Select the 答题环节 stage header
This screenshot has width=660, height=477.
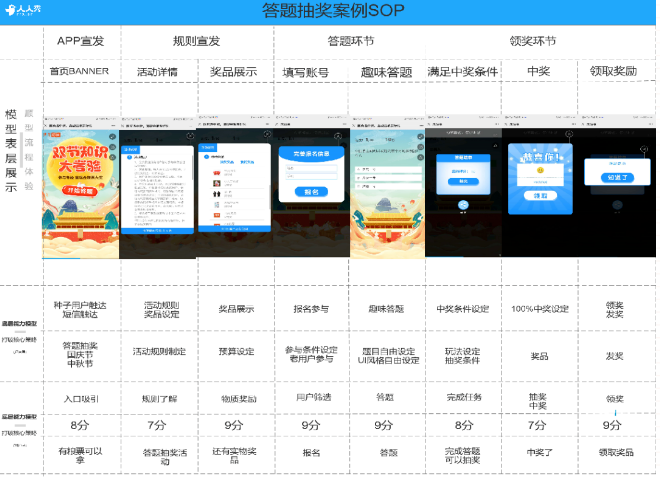pyautogui.click(x=351, y=41)
